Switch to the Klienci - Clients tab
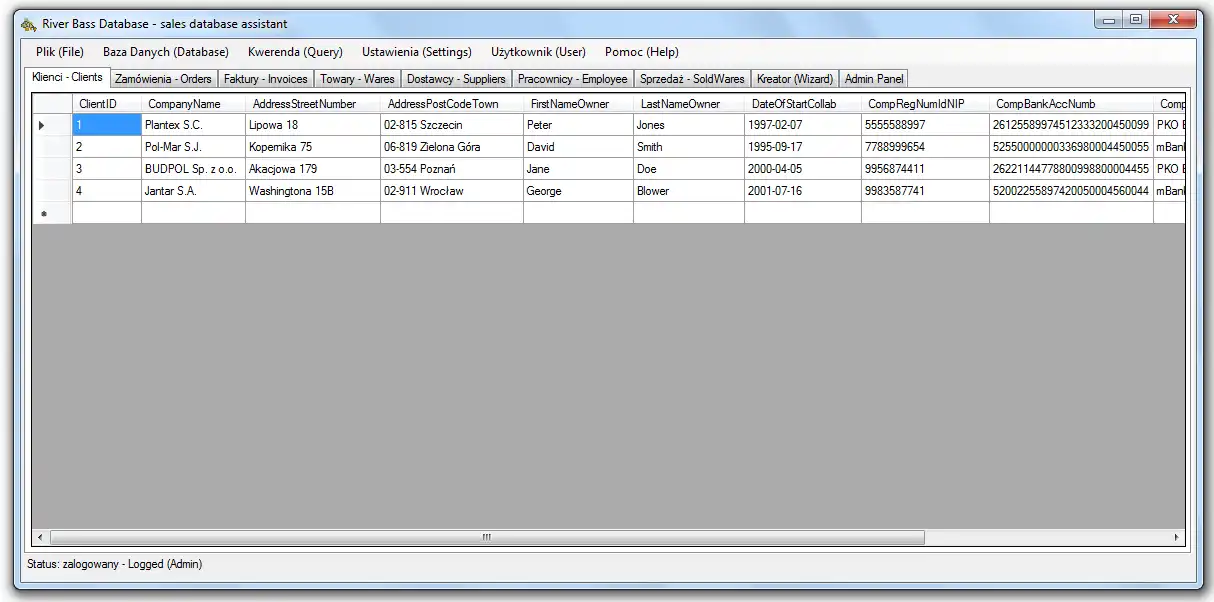Viewport: 1214px width, 602px height. [67, 77]
